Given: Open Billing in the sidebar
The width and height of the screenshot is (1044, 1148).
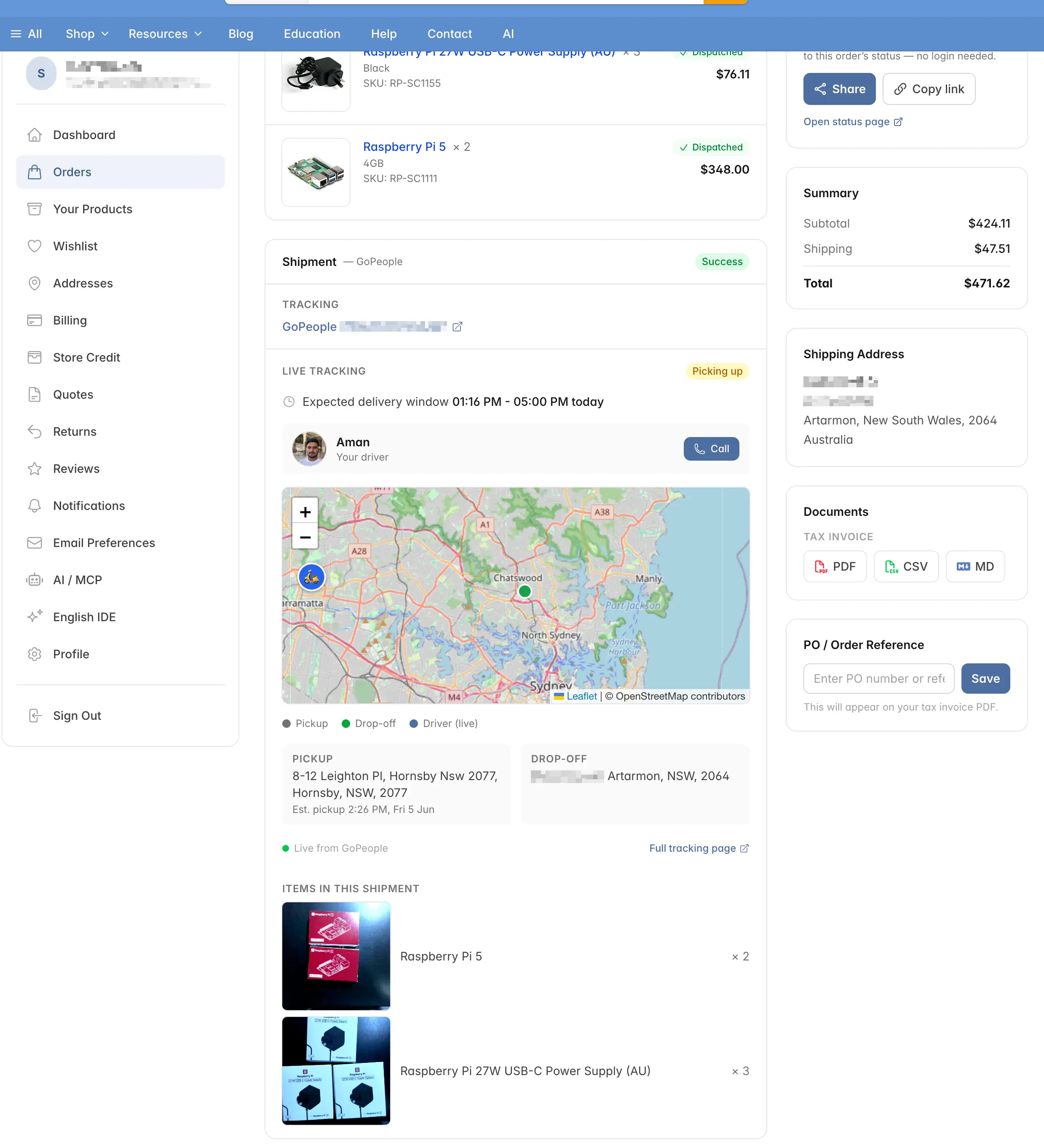Looking at the screenshot, I should point(120,320).
